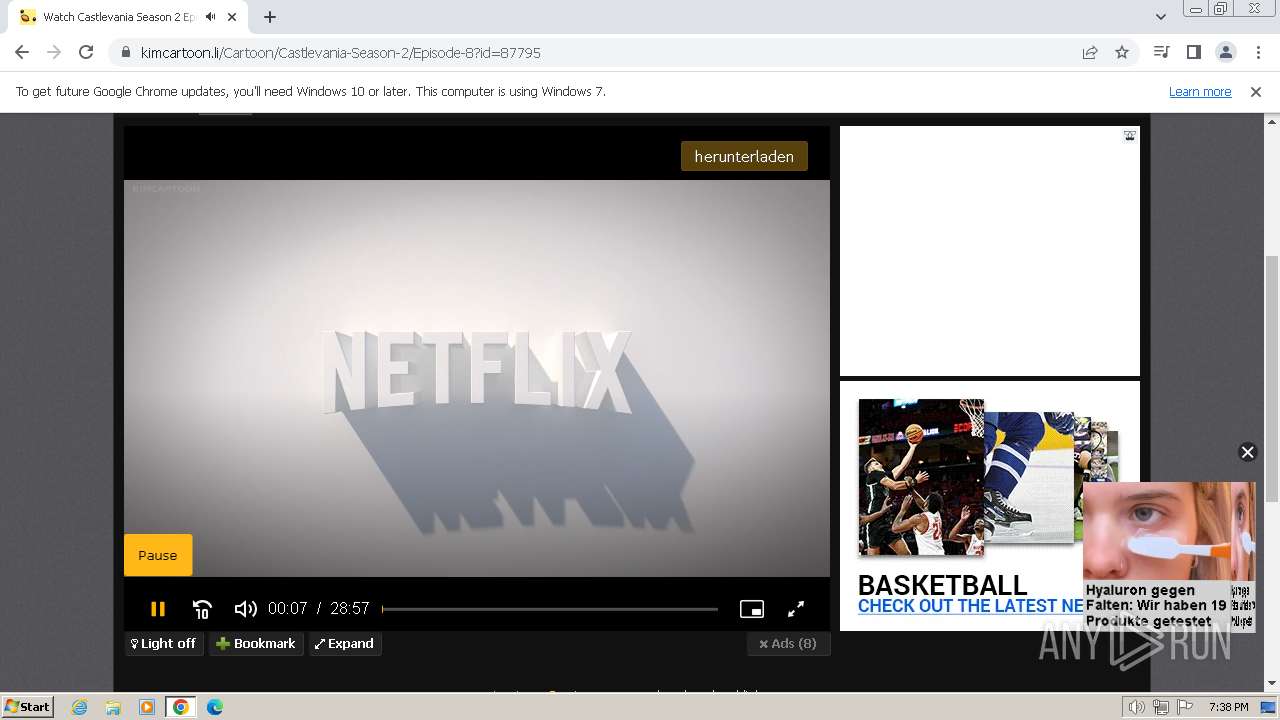Bookmark this episode
Screen dimensions: 1280x720
[x=256, y=644]
